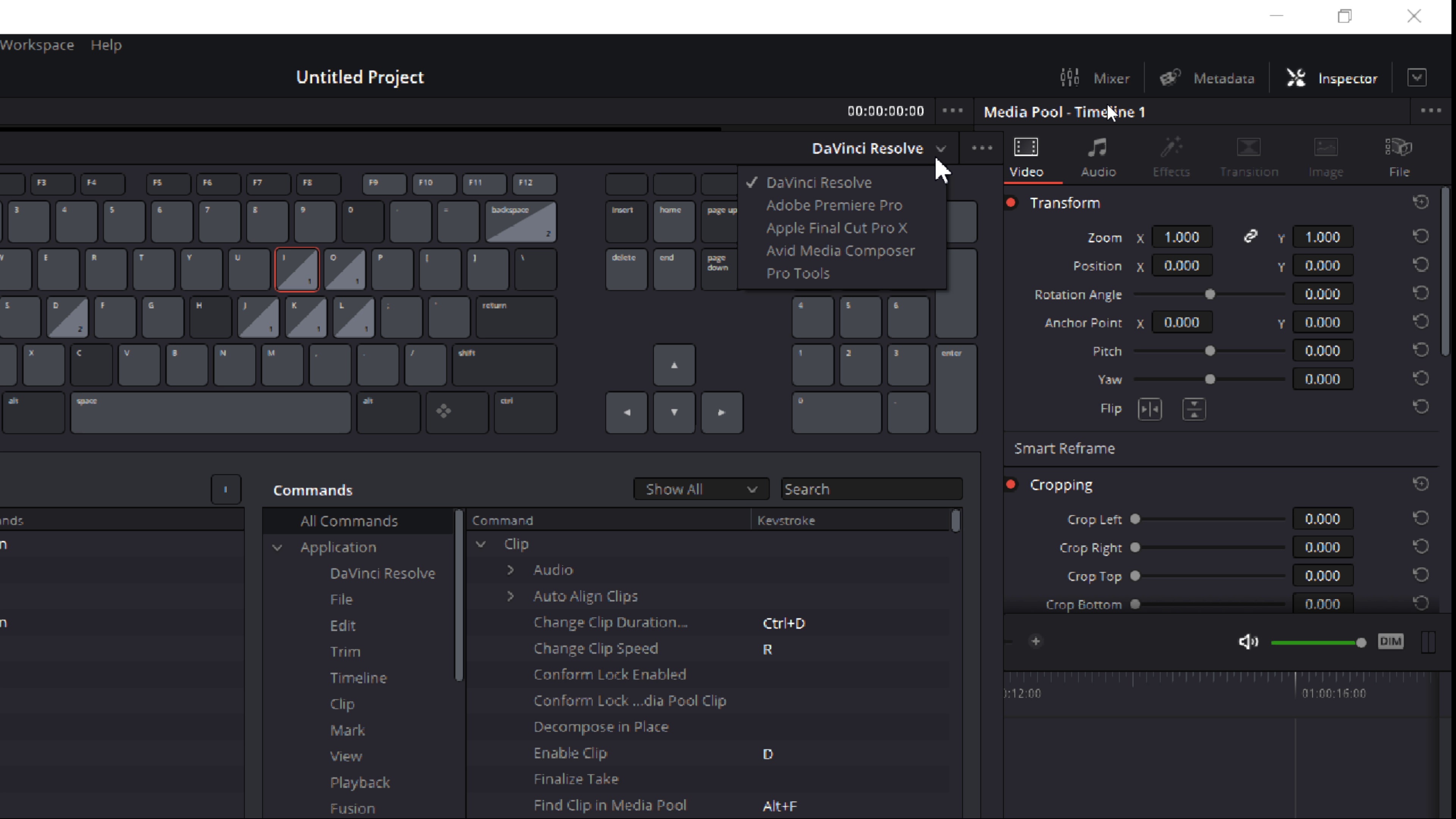Open the Image inspector tab

coord(1326,158)
